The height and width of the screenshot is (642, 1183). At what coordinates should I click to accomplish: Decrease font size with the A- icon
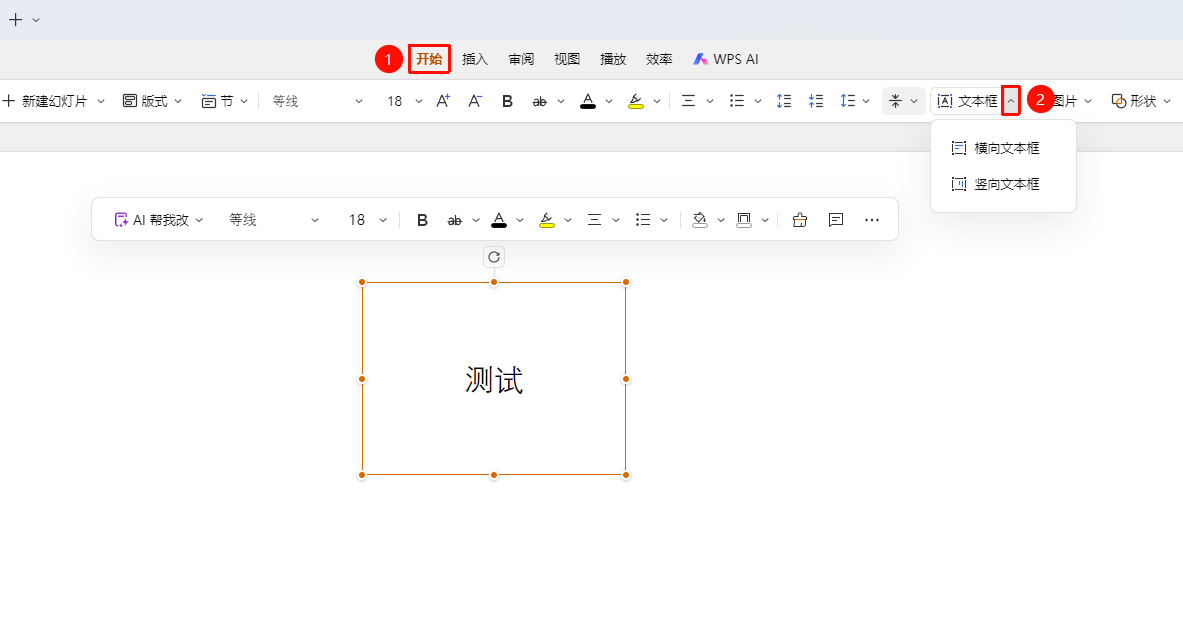click(475, 100)
